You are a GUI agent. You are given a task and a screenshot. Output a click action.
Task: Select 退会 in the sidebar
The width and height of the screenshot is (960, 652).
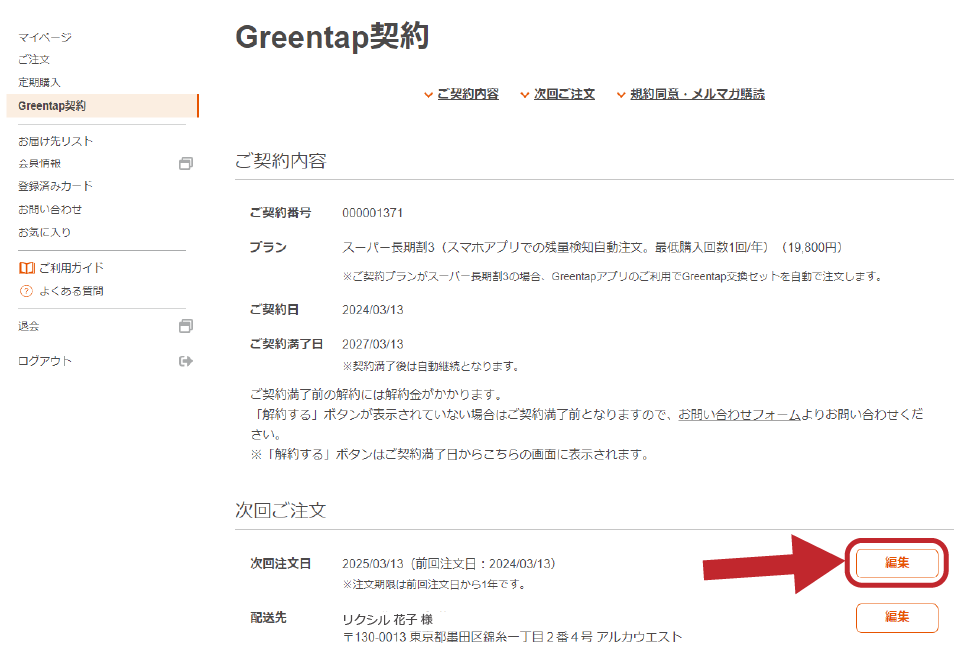pos(28,326)
